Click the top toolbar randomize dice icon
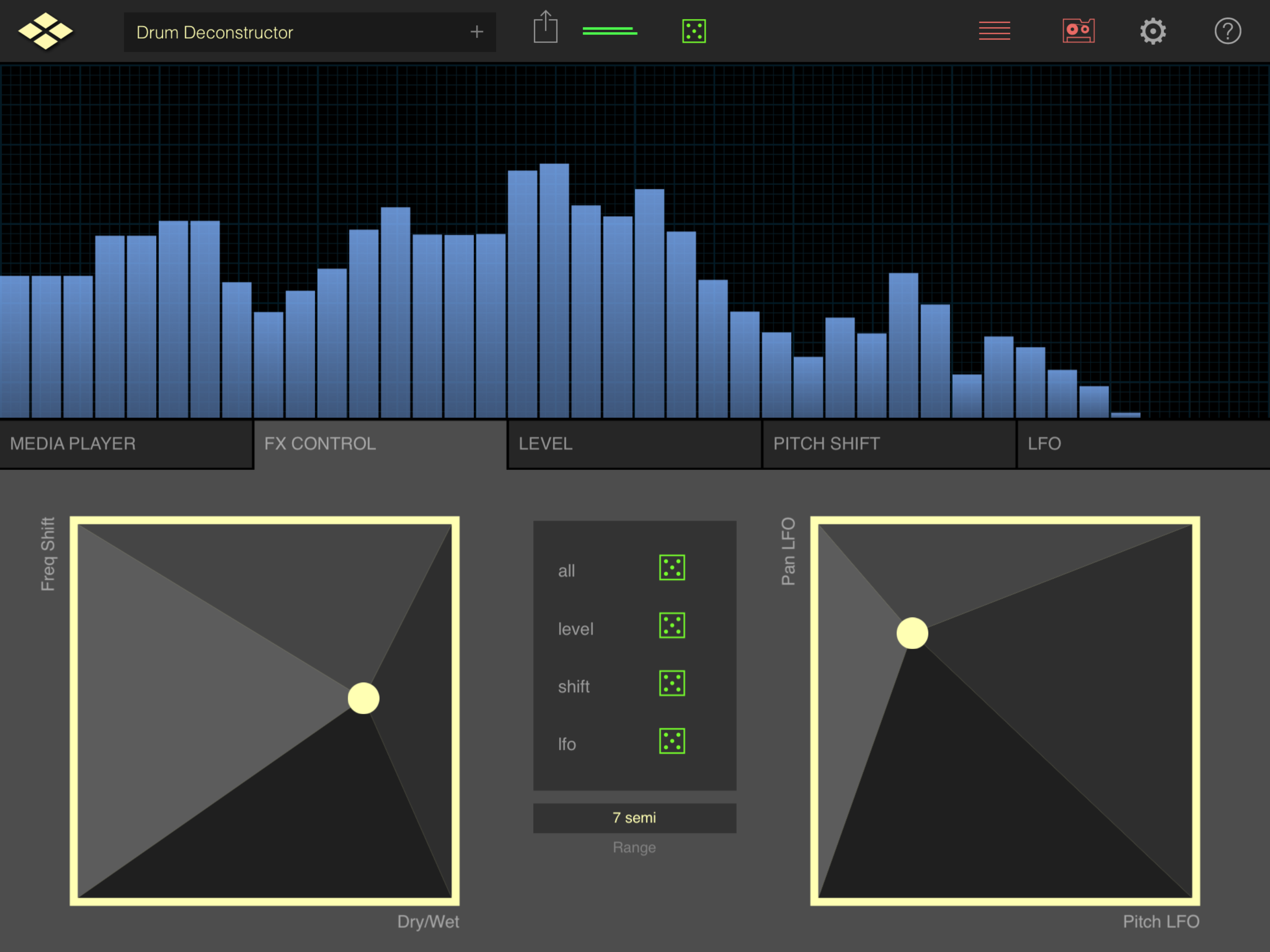 click(694, 31)
